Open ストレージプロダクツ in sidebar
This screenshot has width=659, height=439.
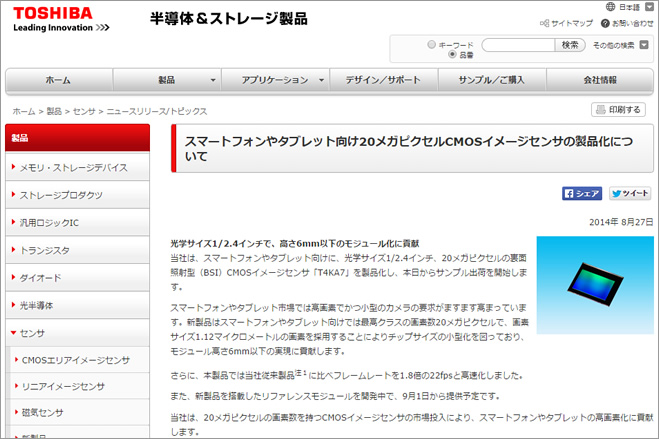[x=77, y=195]
